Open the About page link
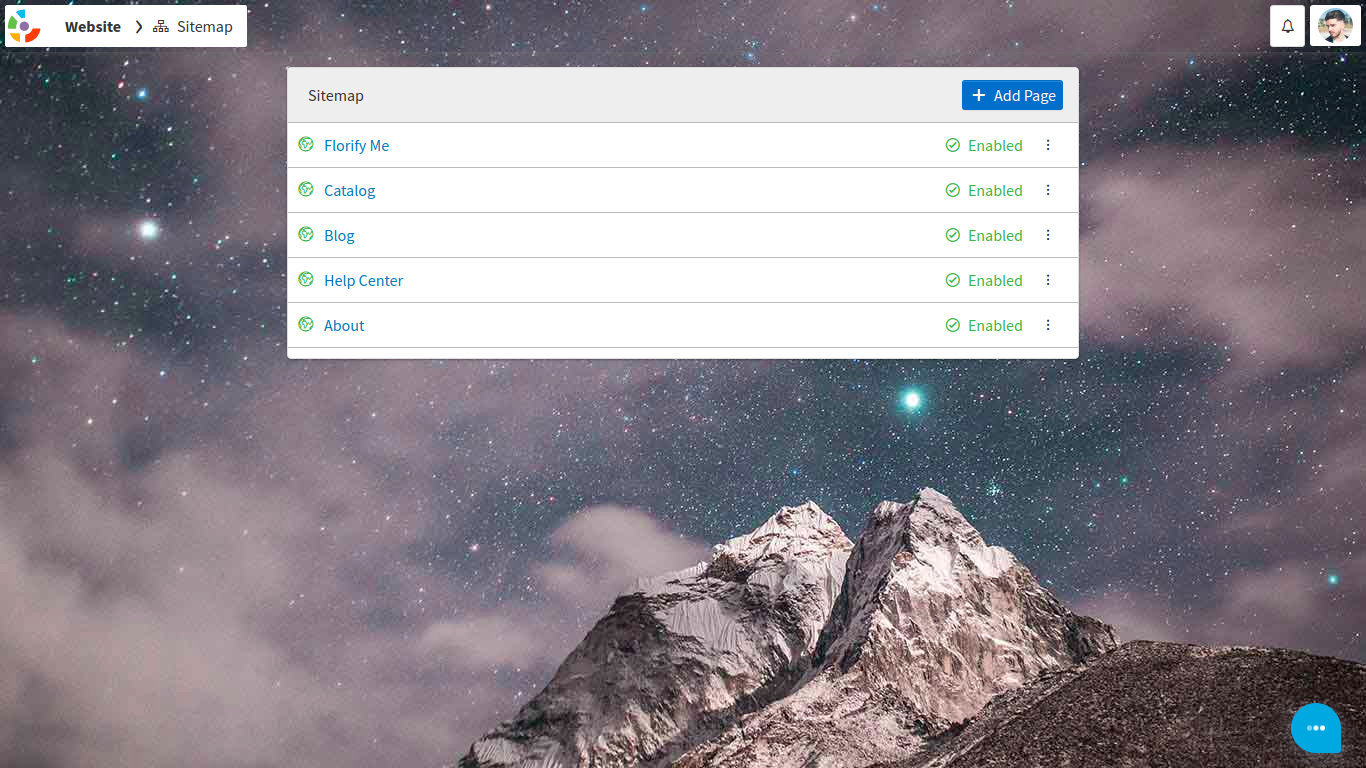The image size is (1366, 768). tap(344, 325)
